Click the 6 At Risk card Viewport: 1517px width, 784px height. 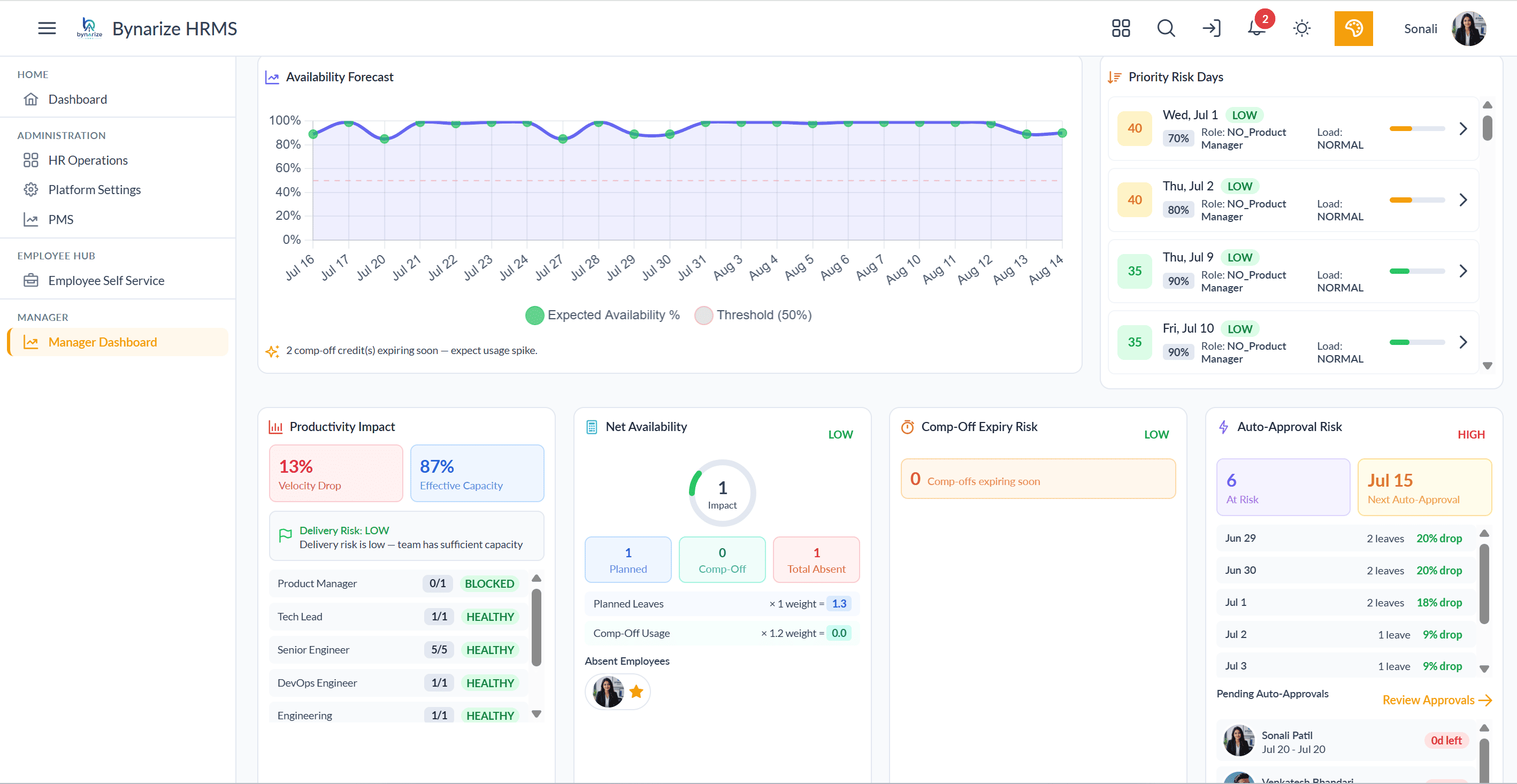(x=1283, y=487)
